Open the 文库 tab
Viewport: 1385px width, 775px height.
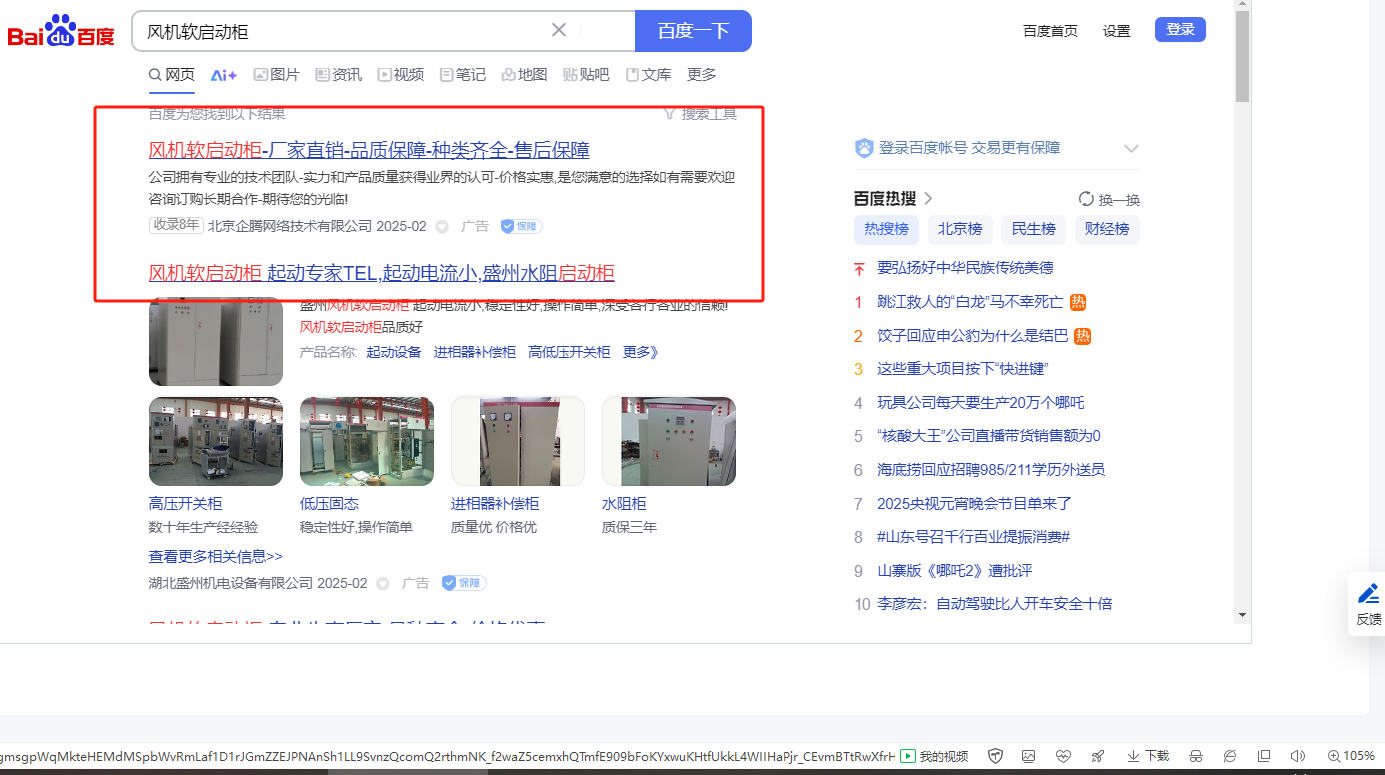click(648, 75)
